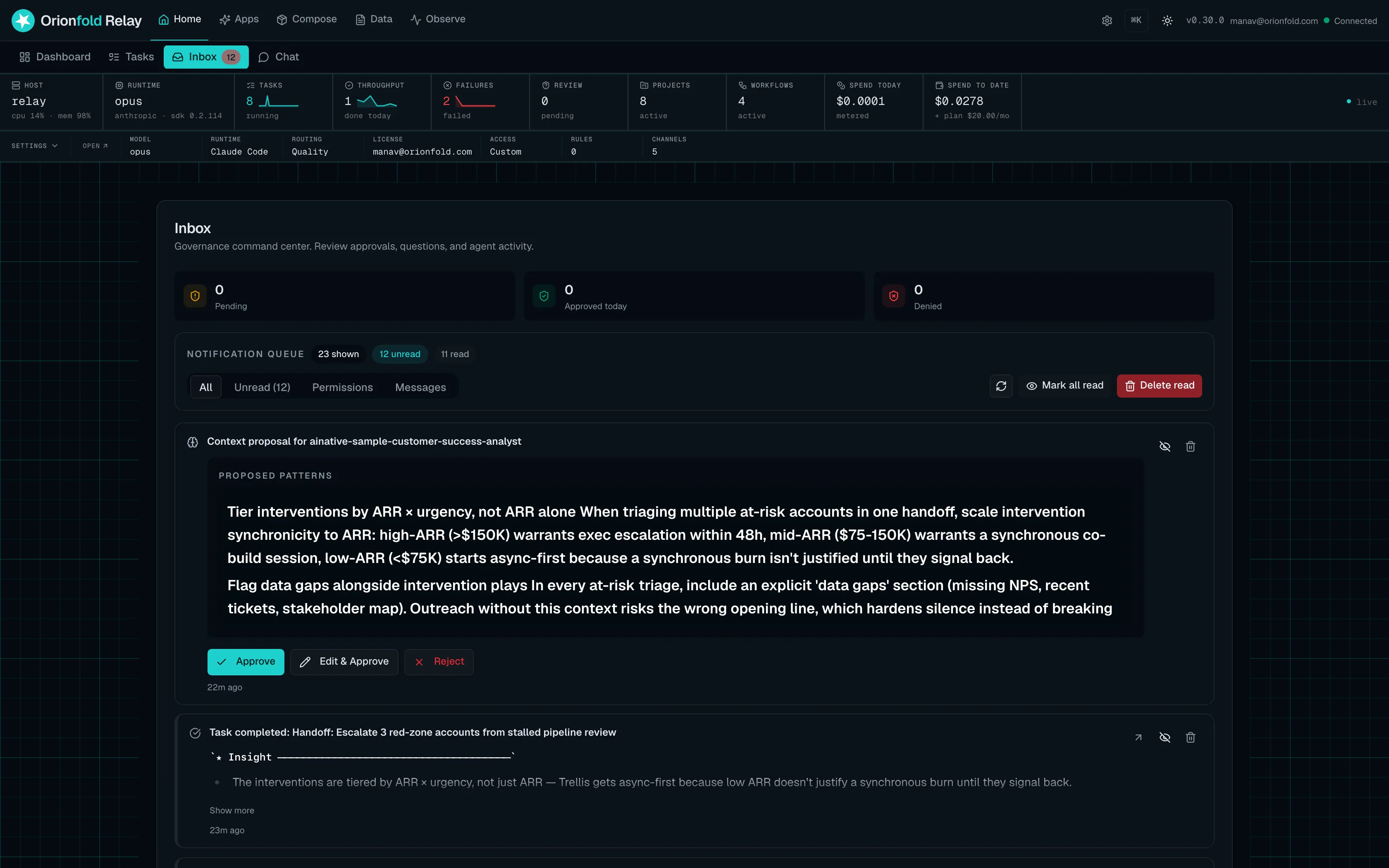Open the settings gear icon in top bar
Viewport: 1389px width, 868px height.
[x=1107, y=21]
